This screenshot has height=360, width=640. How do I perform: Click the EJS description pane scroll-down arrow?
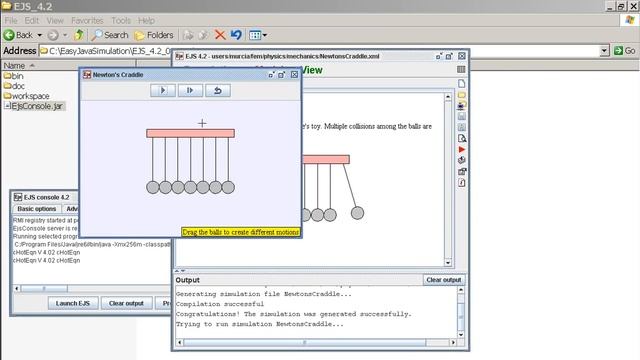[x=448, y=262]
